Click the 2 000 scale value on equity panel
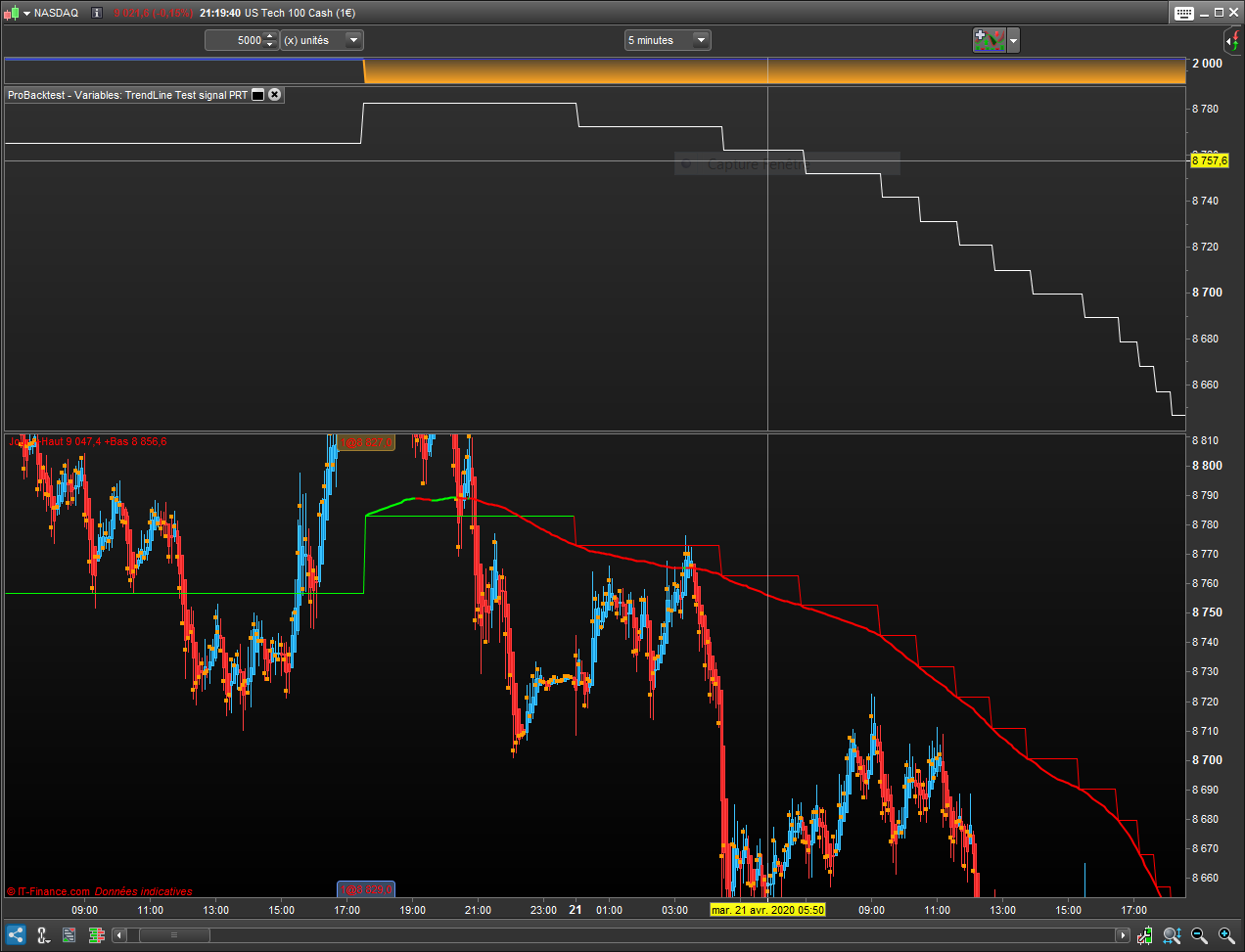Viewport: 1245px width, 952px height. [x=1208, y=63]
